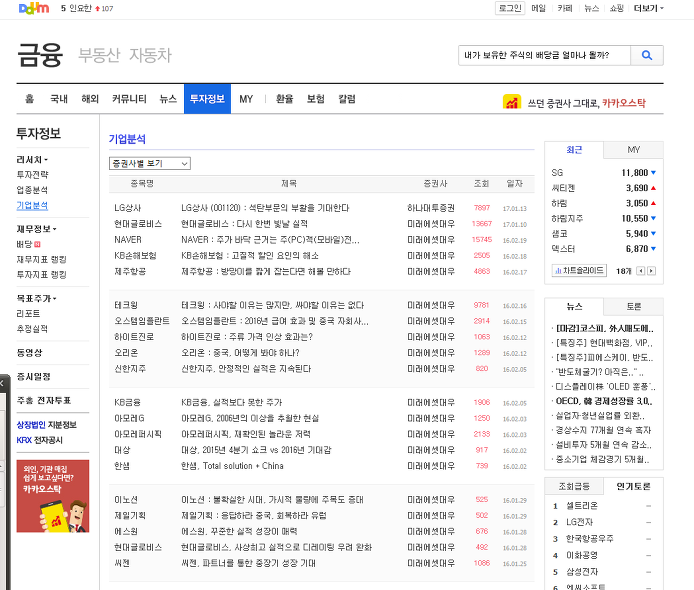The height and width of the screenshot is (590, 694).
Task: Open the 증권사별 보기 dropdown
Action: click(150, 163)
